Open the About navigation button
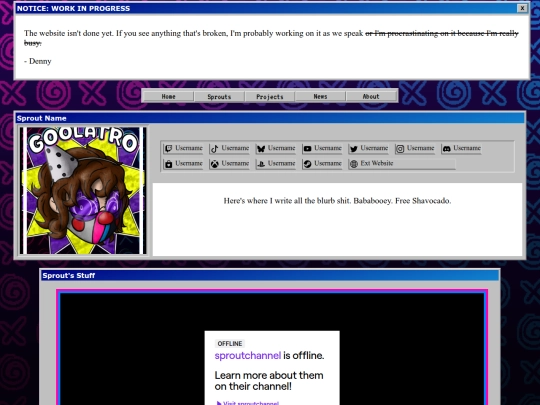This screenshot has height=405, width=540. tap(371, 96)
